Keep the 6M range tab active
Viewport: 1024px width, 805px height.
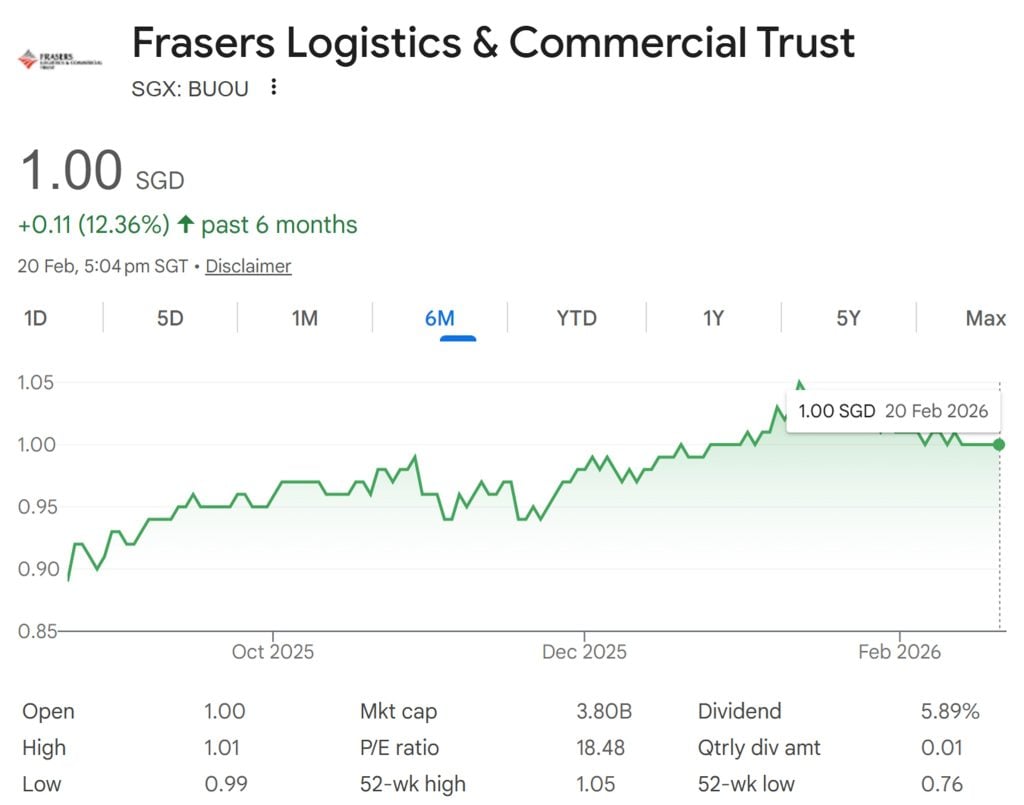pyautogui.click(x=440, y=318)
